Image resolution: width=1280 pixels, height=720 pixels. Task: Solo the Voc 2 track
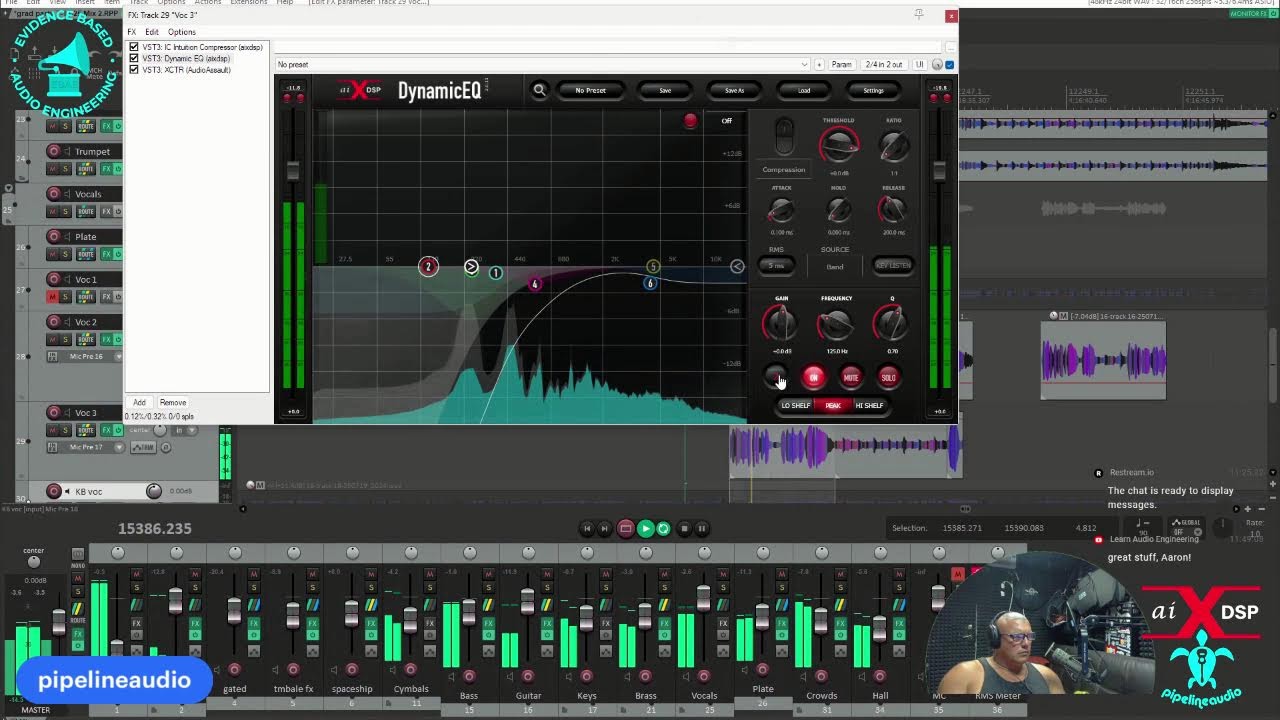pos(66,339)
